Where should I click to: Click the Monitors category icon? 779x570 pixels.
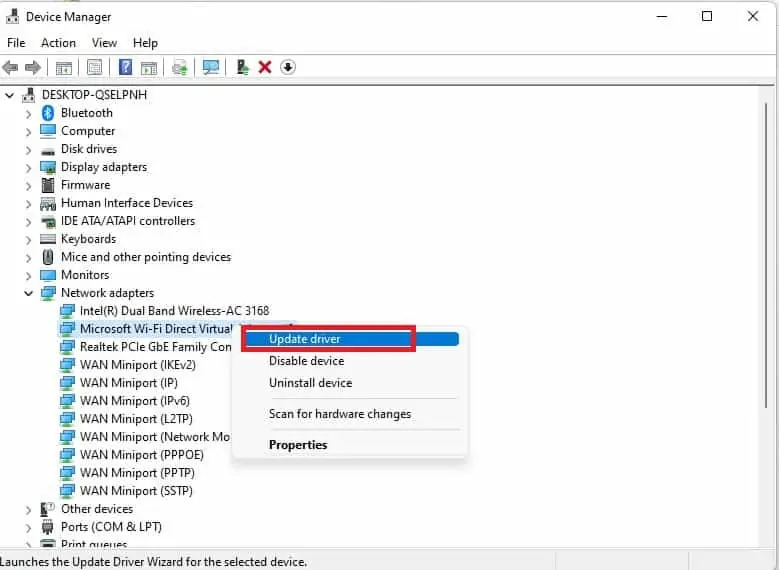[48, 275]
